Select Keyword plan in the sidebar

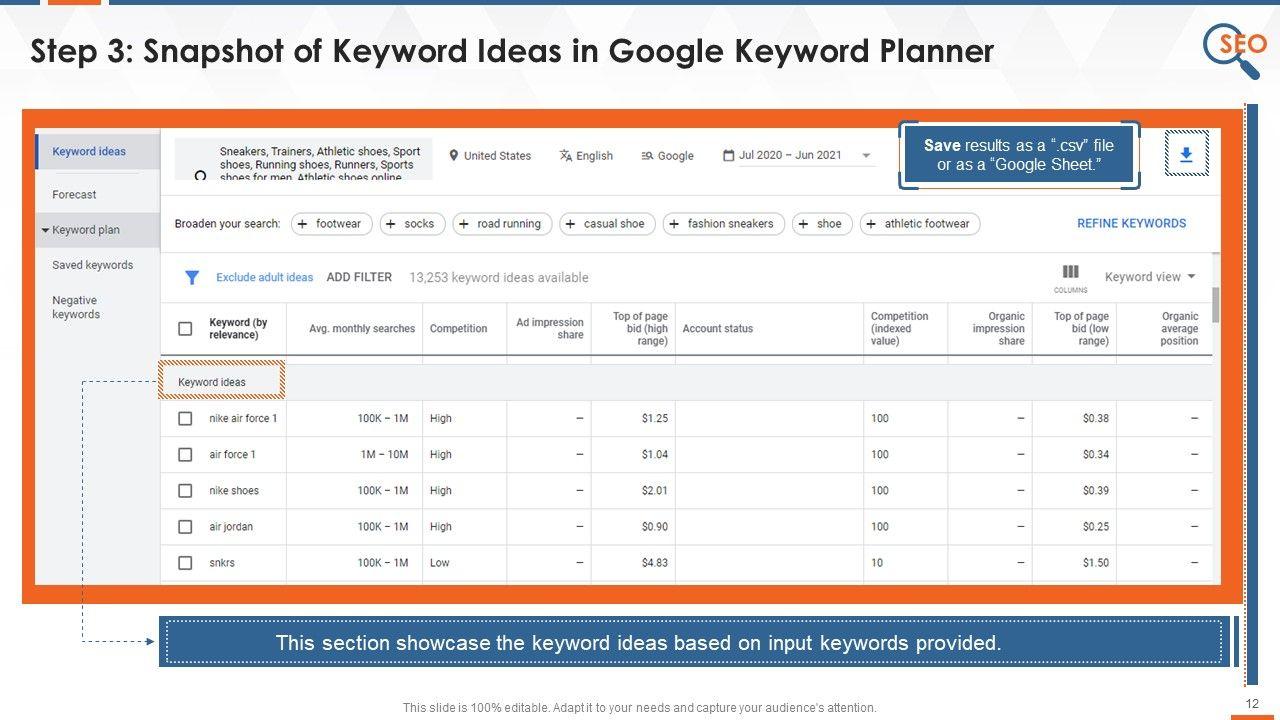coord(86,230)
